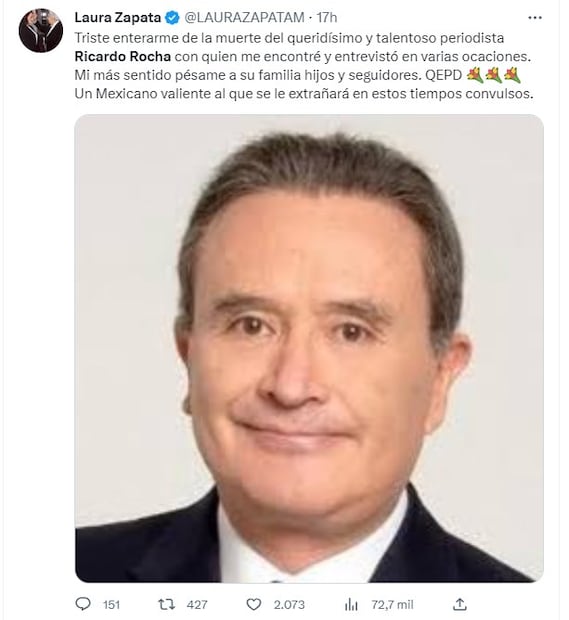Image resolution: width=569 pixels, height=620 pixels.
Task: Click the blue verified badge
Action: pos(172,18)
